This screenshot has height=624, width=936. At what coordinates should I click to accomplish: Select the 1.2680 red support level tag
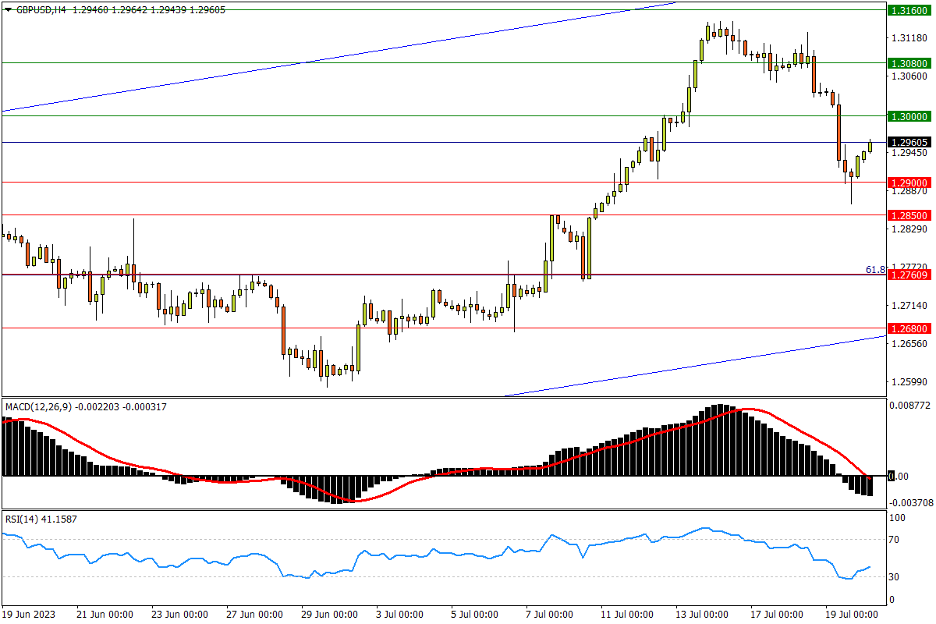click(x=908, y=328)
